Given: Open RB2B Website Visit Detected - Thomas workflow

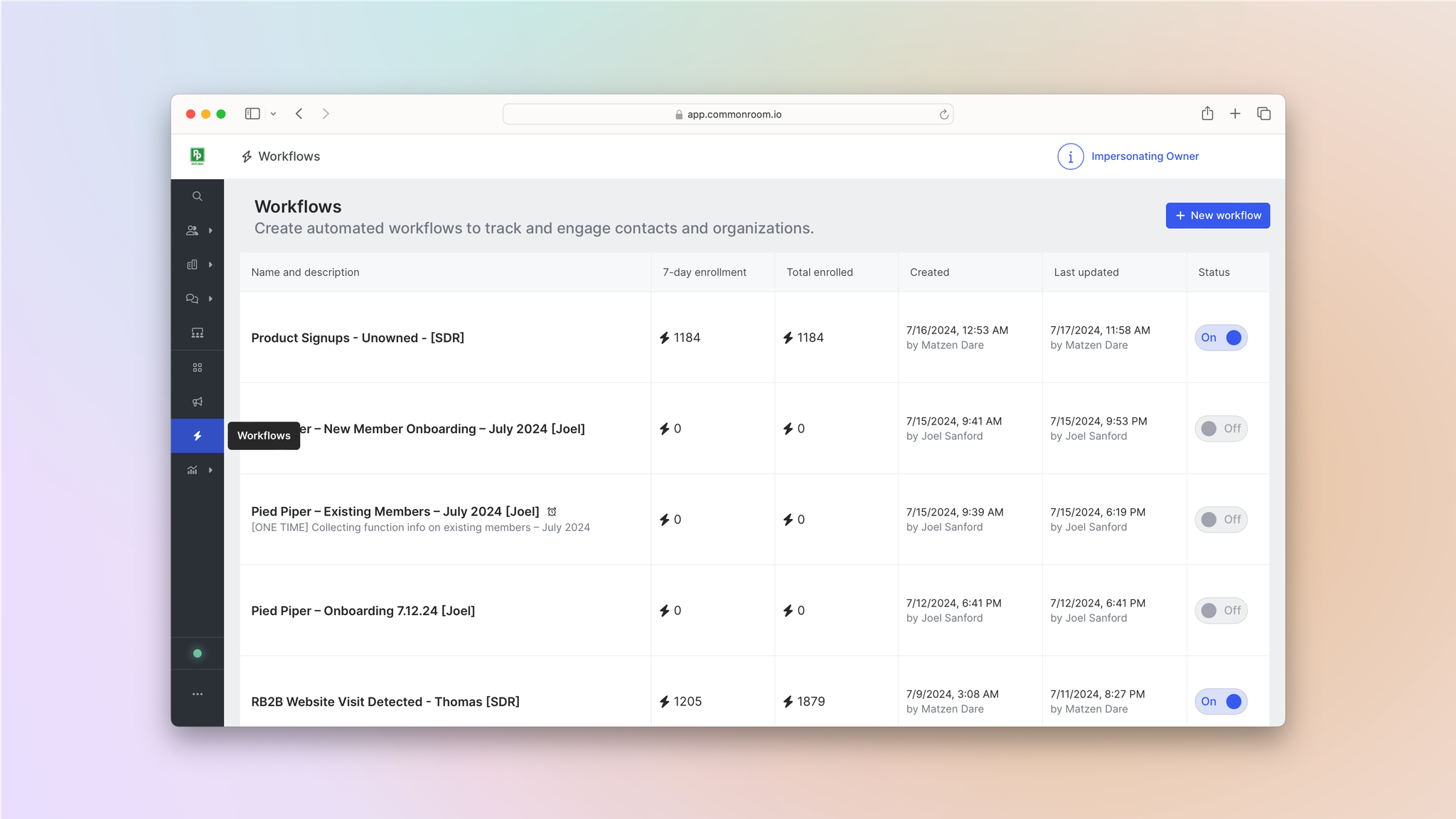Looking at the screenshot, I should (385, 702).
